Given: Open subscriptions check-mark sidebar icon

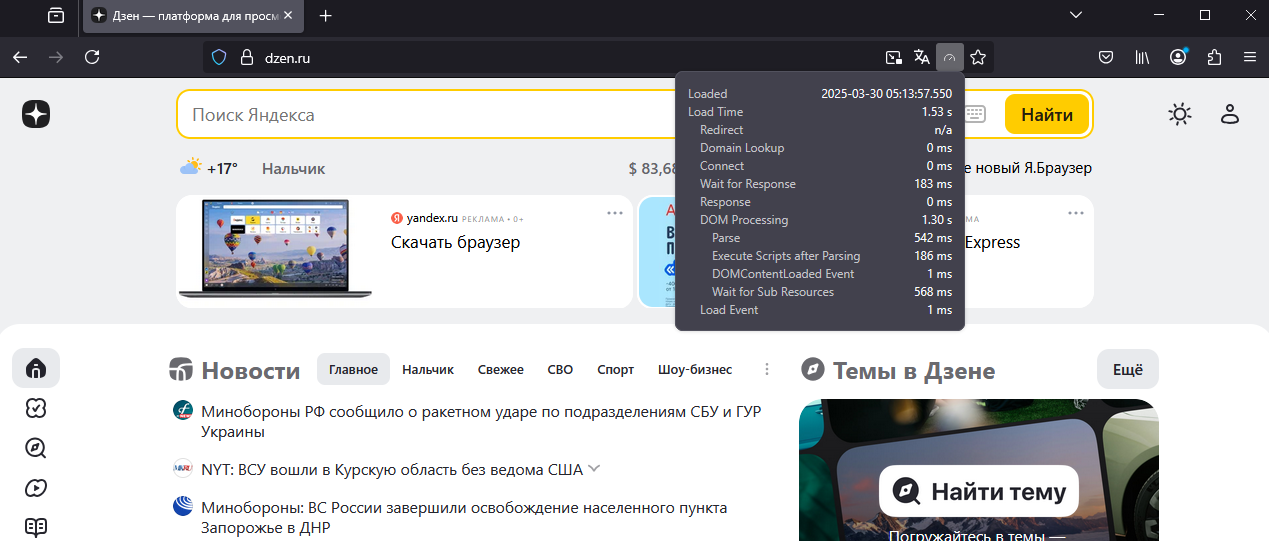Looking at the screenshot, I should [36, 408].
